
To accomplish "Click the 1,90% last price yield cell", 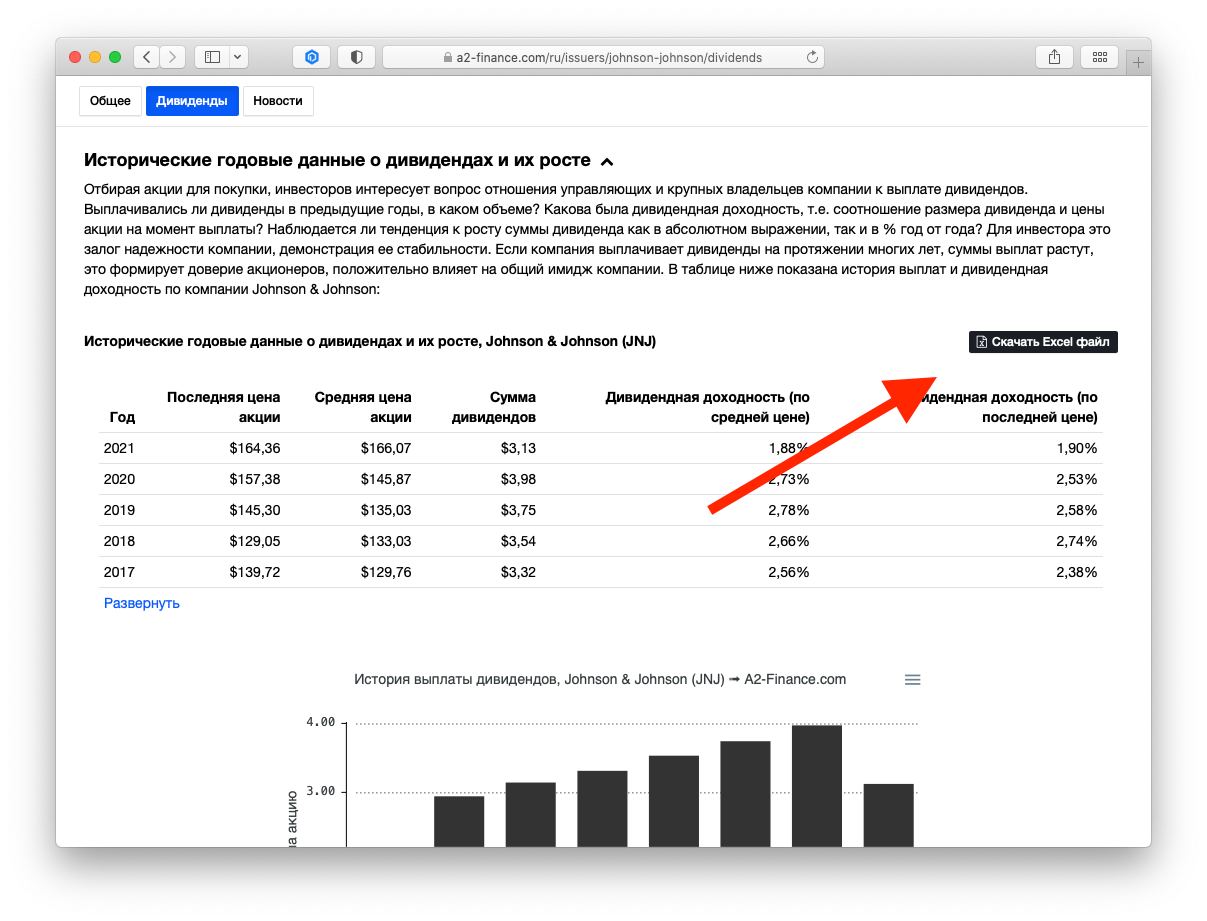I will click(x=1076, y=448).
